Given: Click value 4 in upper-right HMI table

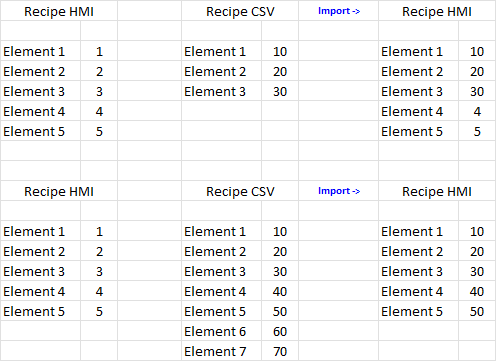Looking at the screenshot, I should tap(477, 111).
